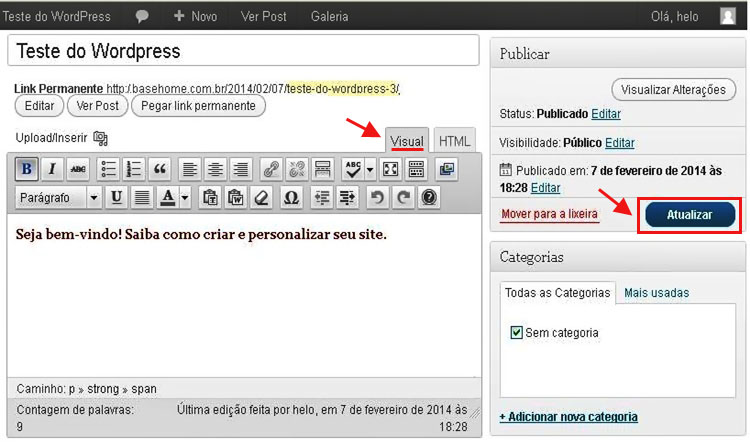Screen dimensions: 750x444
Task: Run the spellchecker ABC check icon
Action: [x=353, y=169]
